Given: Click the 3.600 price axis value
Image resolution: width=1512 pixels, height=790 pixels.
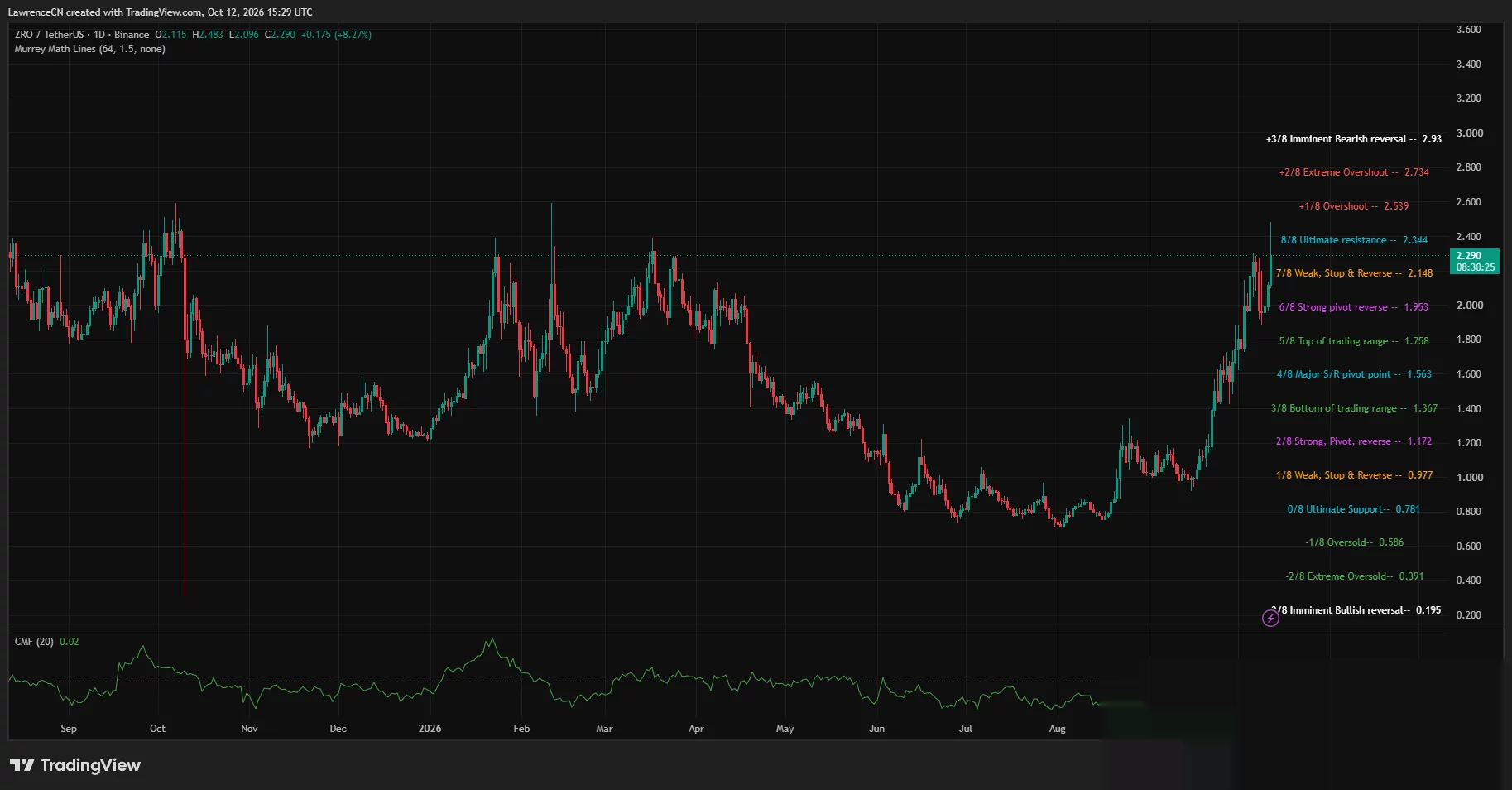Looking at the screenshot, I should (x=1468, y=30).
